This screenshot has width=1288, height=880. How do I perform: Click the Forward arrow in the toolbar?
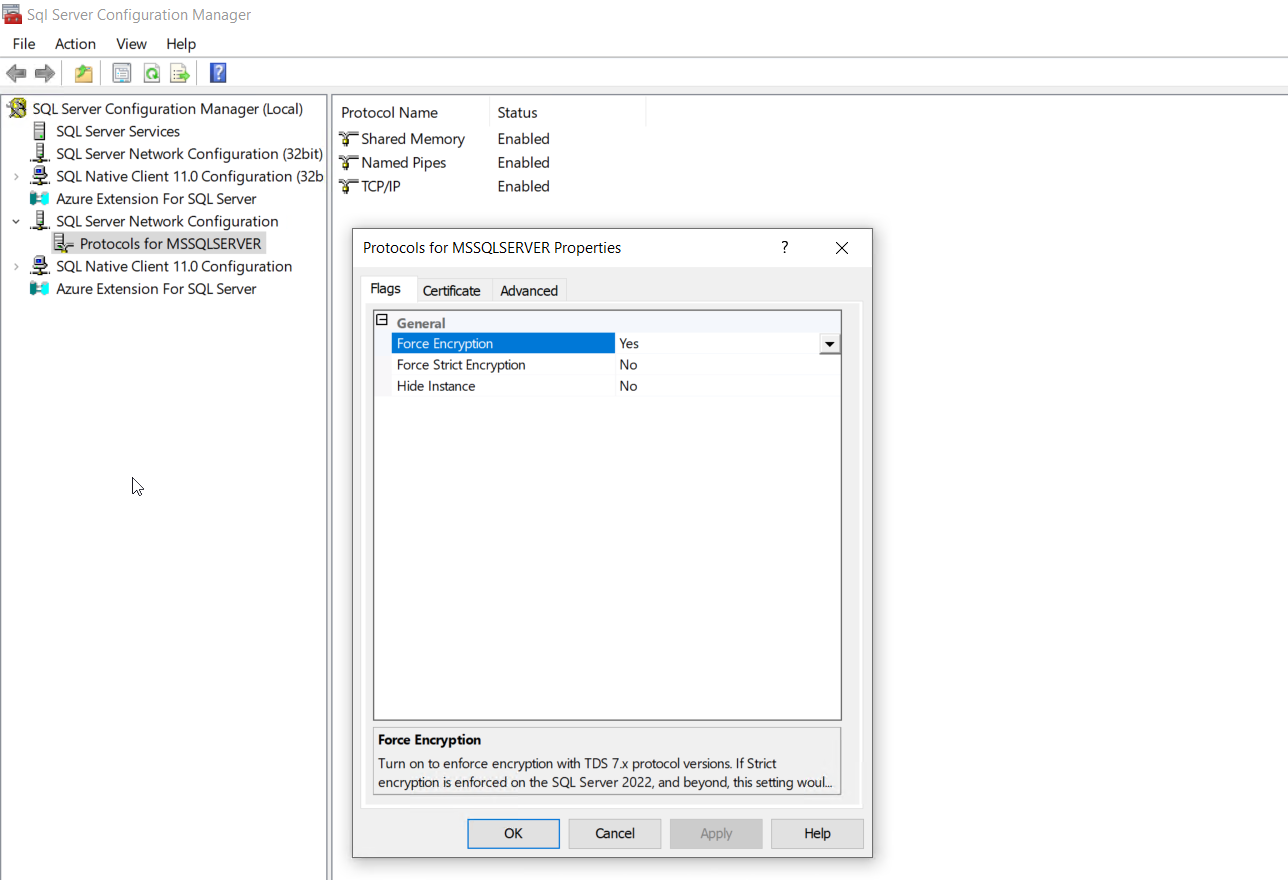click(44, 73)
